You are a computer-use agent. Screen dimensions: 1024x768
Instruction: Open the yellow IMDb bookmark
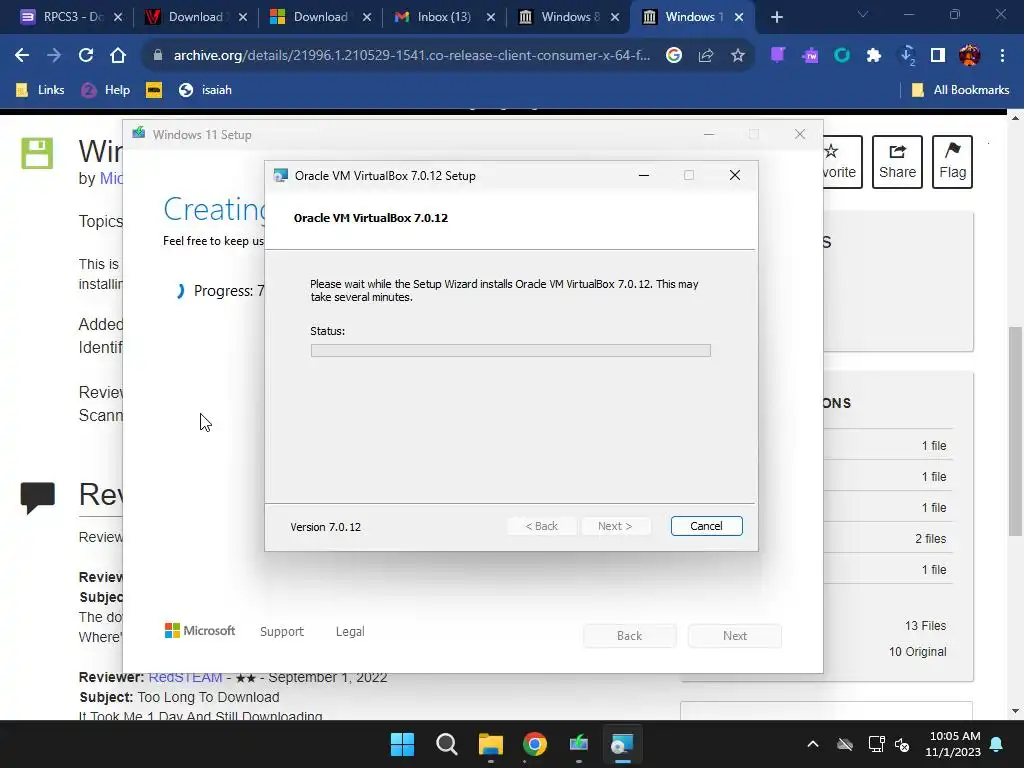point(154,90)
